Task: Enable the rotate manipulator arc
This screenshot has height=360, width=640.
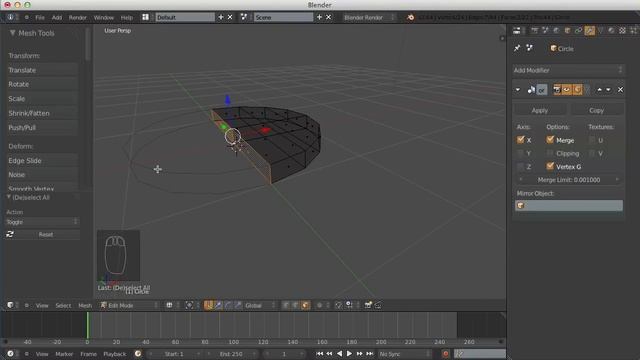Action: point(229,305)
